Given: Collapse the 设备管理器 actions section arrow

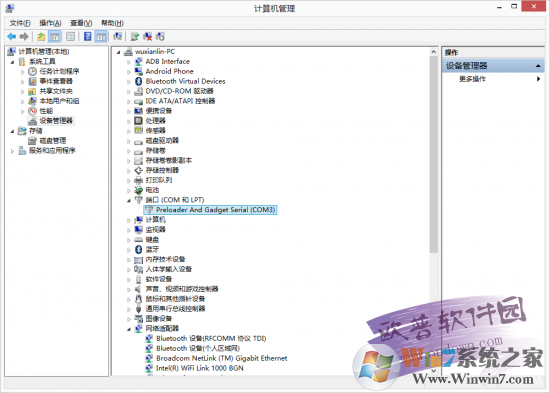Looking at the screenshot, I should point(538,66).
